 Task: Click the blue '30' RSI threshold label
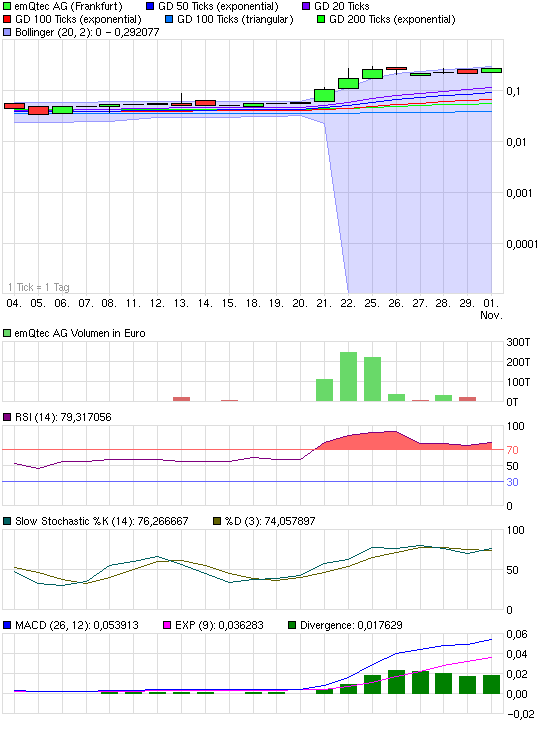[513, 482]
